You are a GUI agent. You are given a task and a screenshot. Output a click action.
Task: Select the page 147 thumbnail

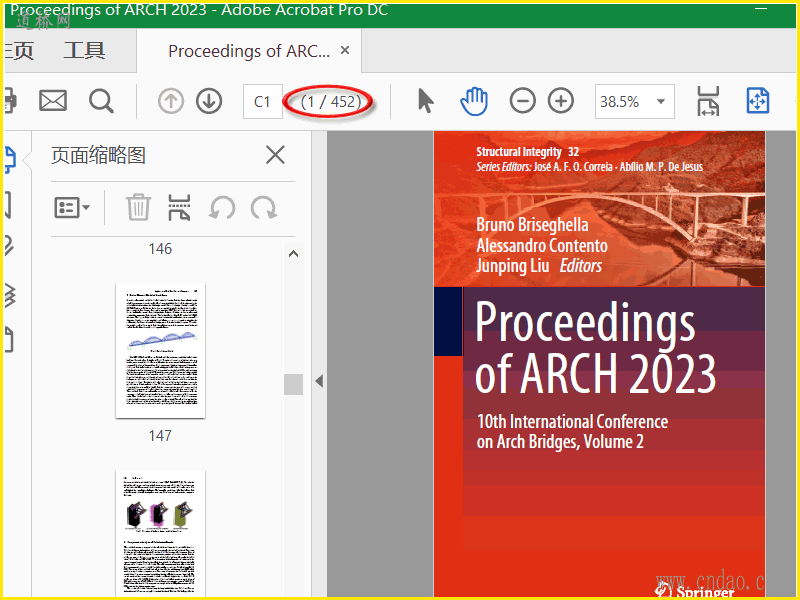160,351
